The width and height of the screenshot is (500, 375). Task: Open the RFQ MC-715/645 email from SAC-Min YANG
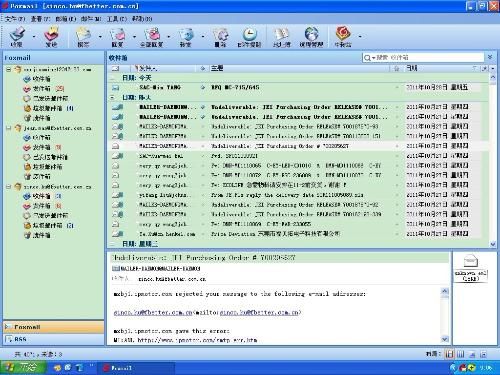click(298, 87)
